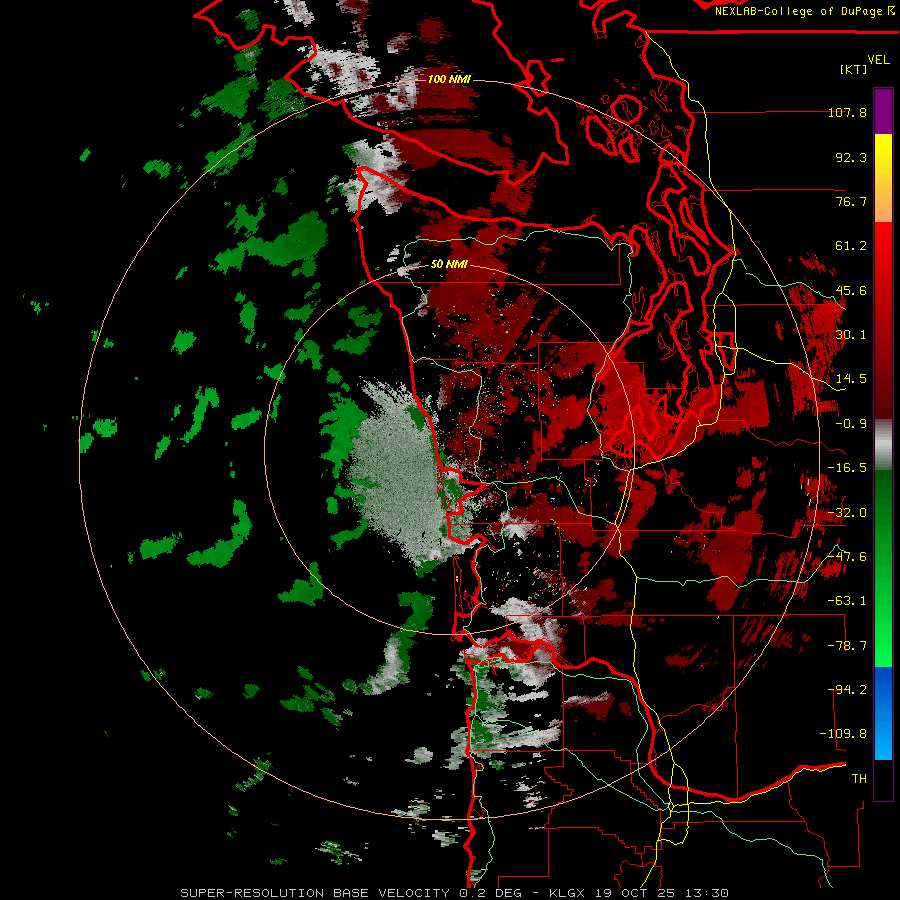Pick the yellow segment of the color bar

883,157
